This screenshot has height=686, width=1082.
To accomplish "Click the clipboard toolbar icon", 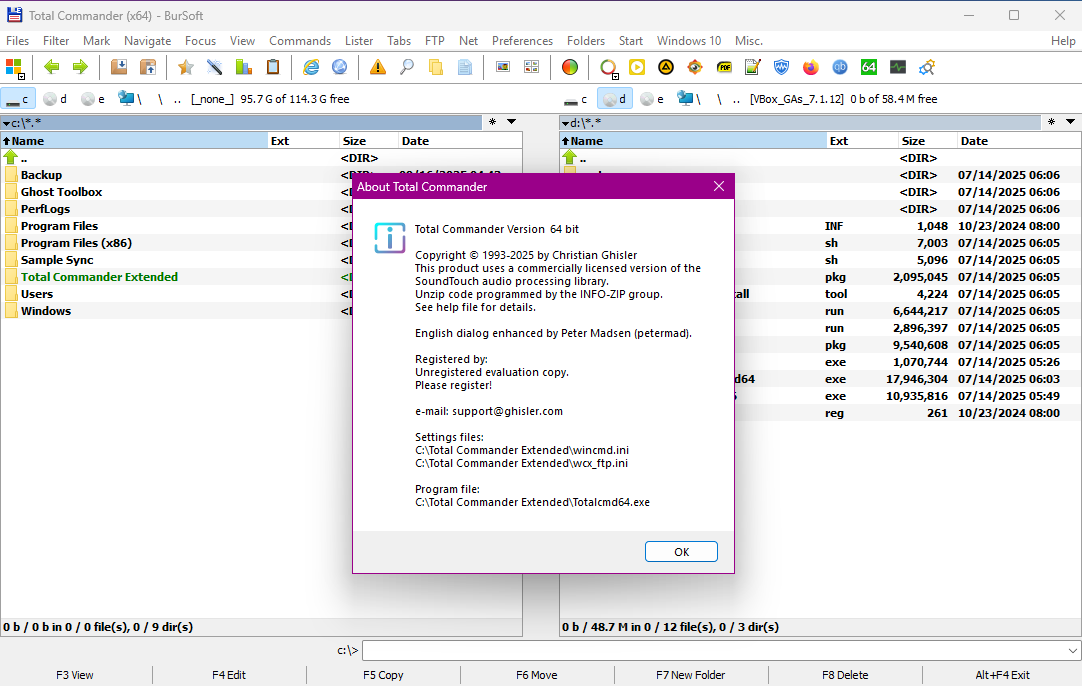I will pos(273,67).
